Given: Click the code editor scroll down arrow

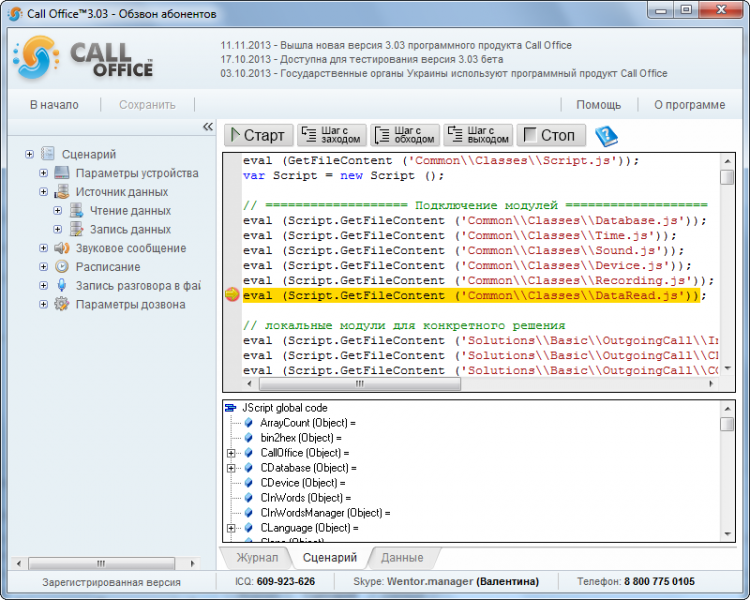Looking at the screenshot, I should [728, 368].
